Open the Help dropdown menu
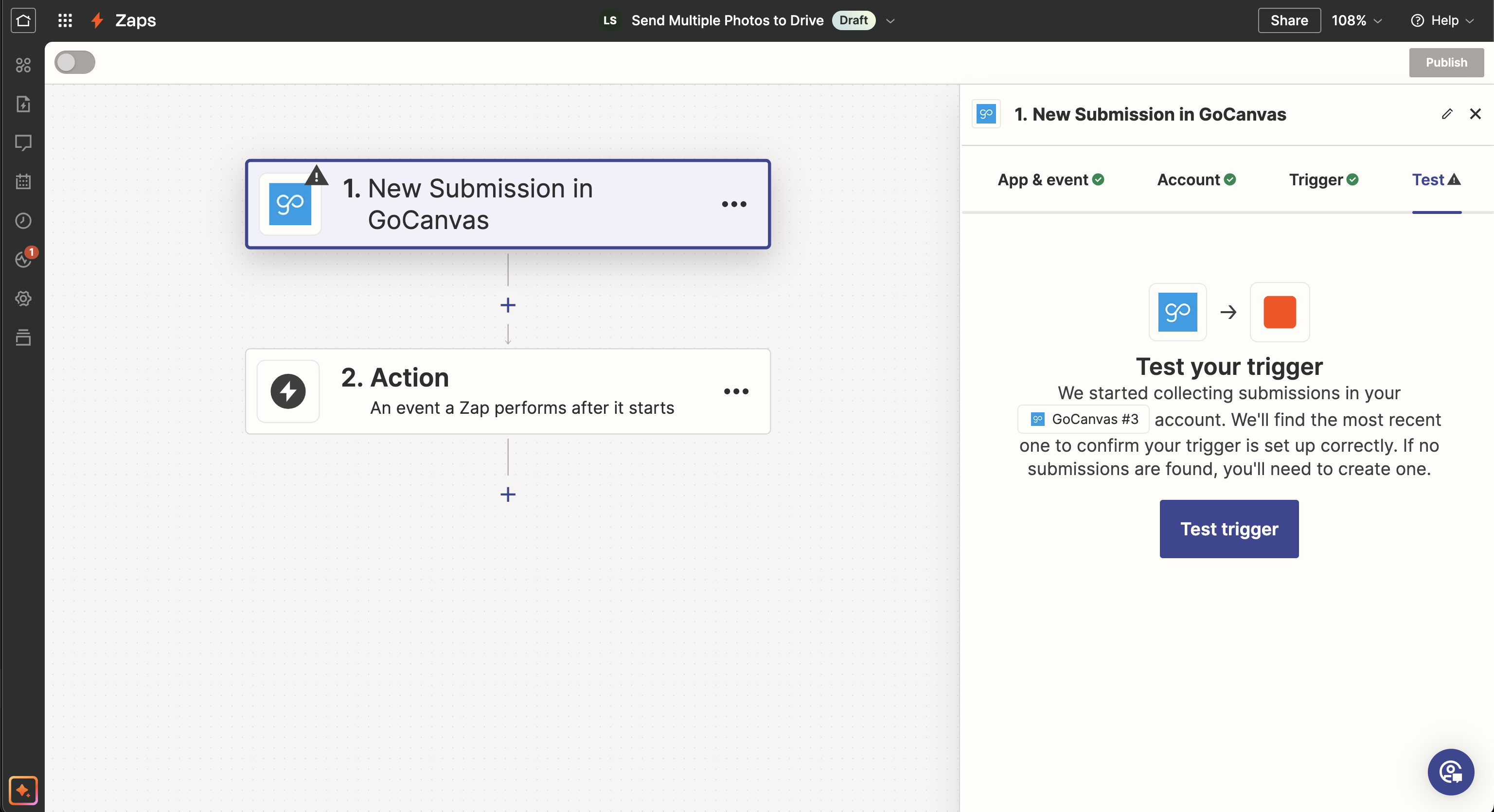Screen dimensions: 1494x812 (x=1442, y=20)
